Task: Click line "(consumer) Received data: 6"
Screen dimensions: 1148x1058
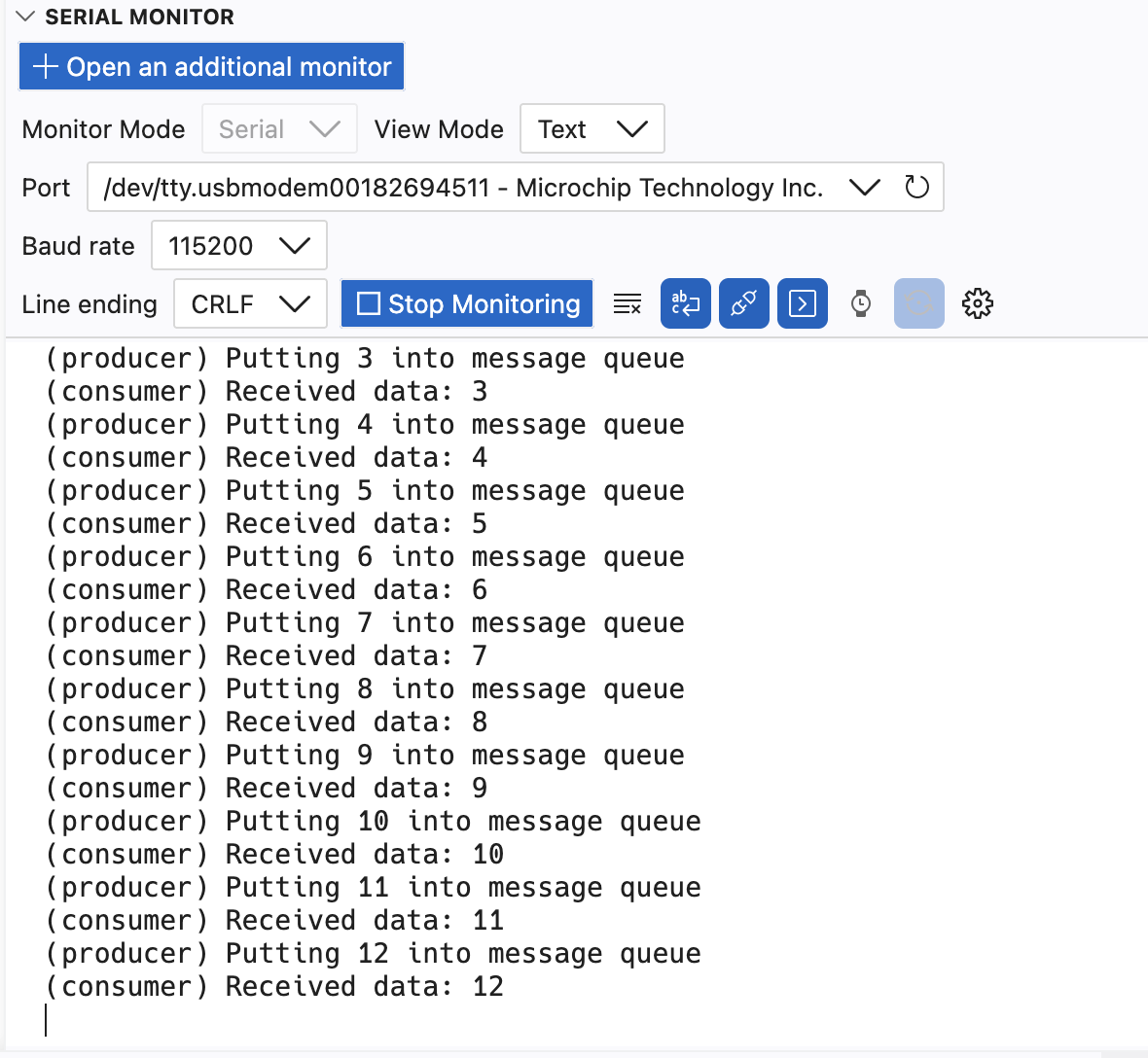Action: 266,589
